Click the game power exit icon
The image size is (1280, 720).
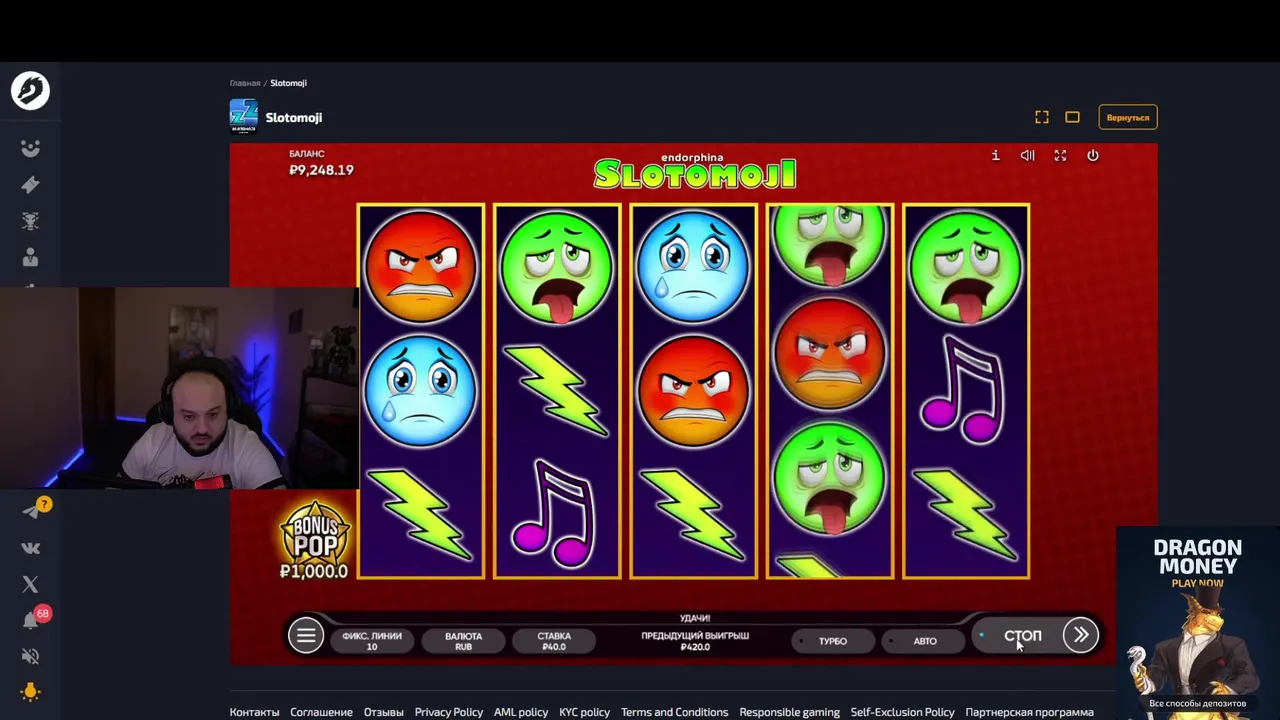pos(1092,155)
